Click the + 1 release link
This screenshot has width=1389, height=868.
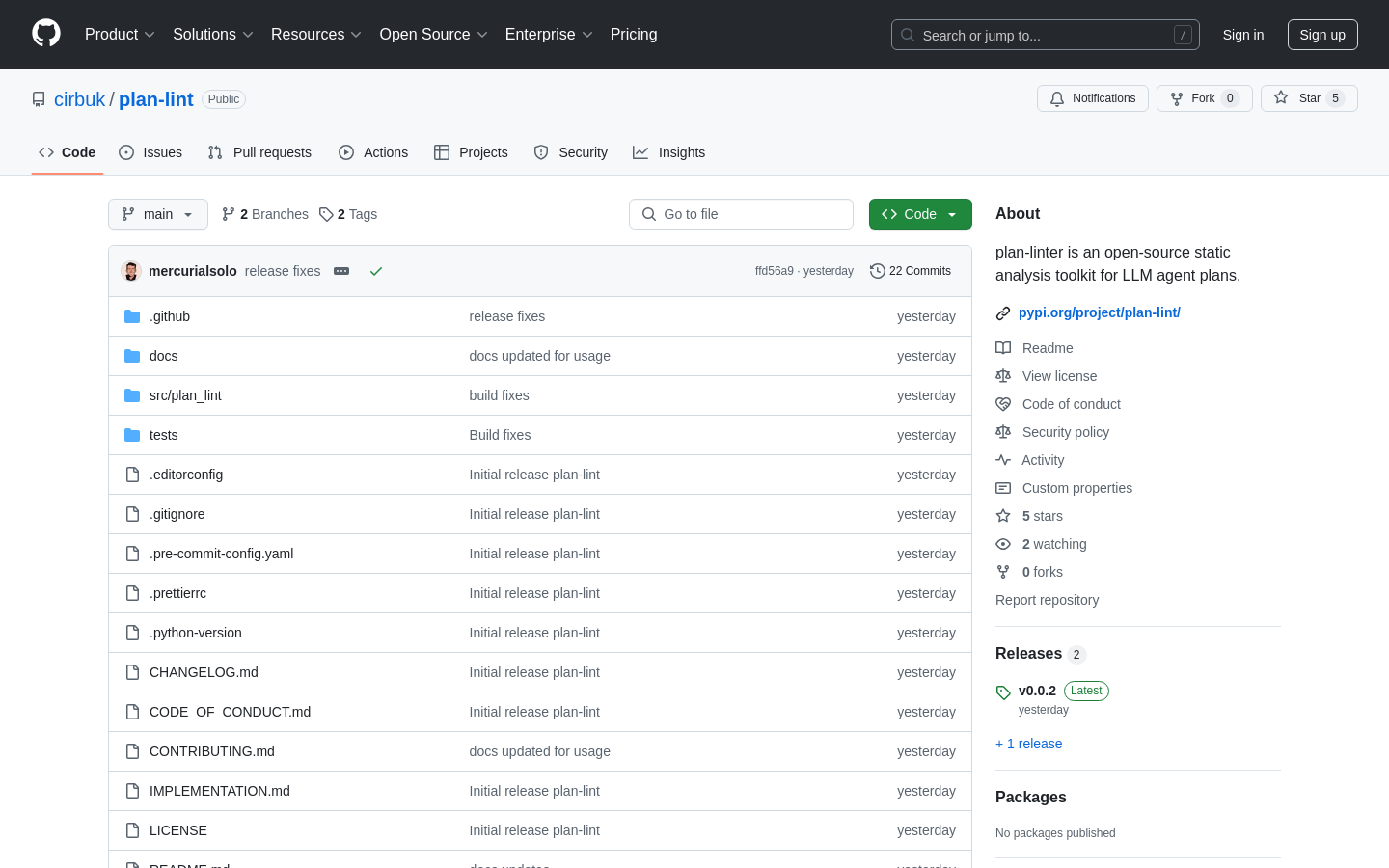pos(1028,744)
